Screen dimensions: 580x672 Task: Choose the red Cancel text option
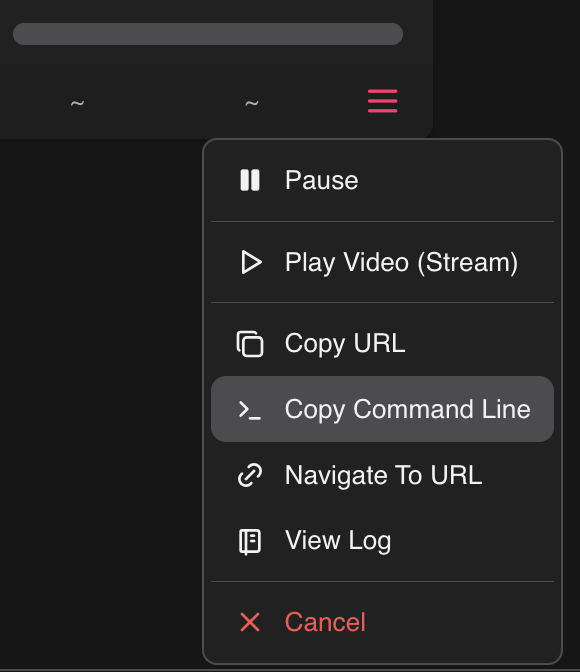pyautogui.click(x=325, y=622)
